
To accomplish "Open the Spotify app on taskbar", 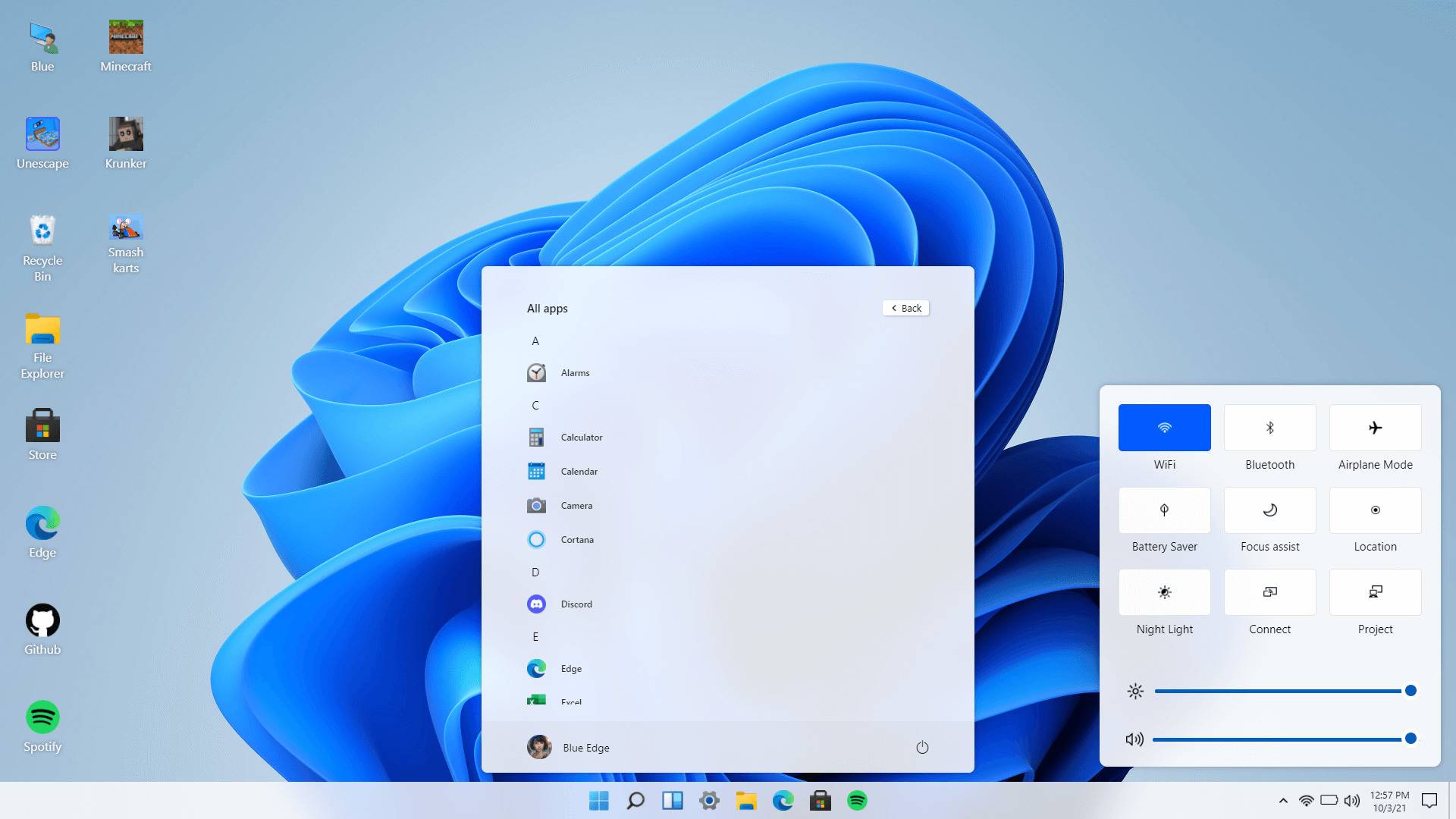I will coord(857,800).
